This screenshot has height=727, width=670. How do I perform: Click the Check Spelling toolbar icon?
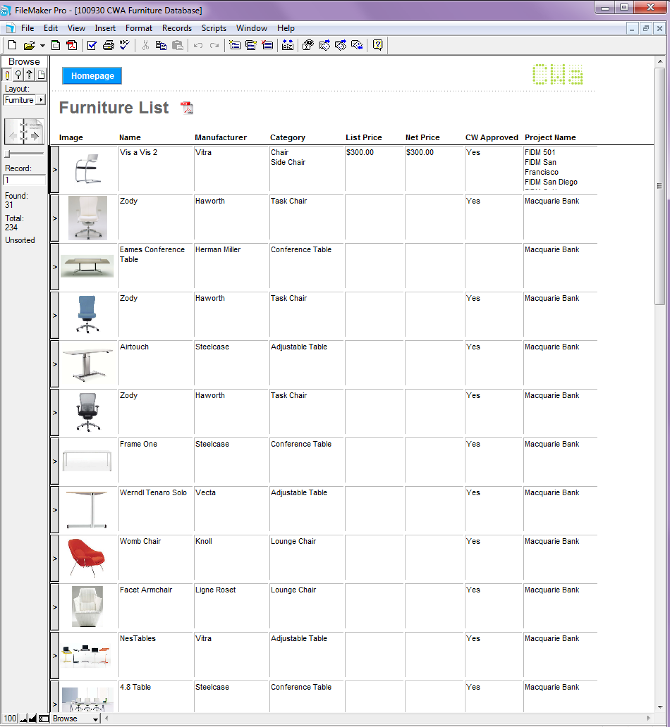(125, 45)
